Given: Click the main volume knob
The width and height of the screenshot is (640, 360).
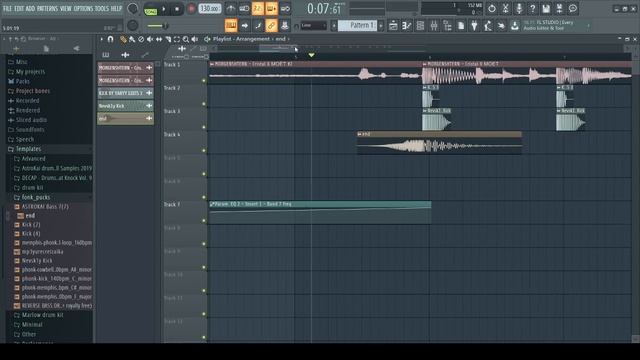Looking at the screenshot, I should click(x=133, y=9).
